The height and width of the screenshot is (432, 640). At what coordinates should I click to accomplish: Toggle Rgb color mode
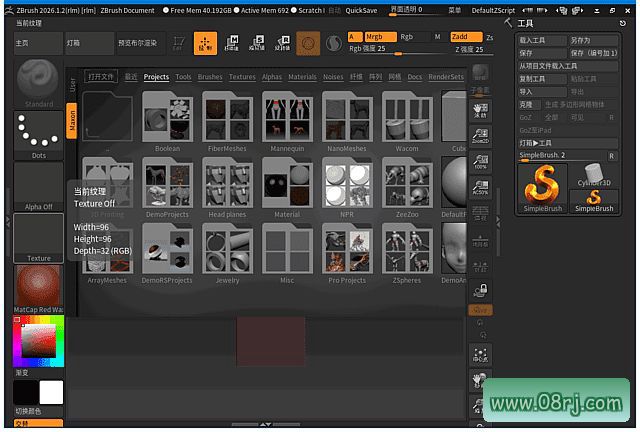(406, 36)
